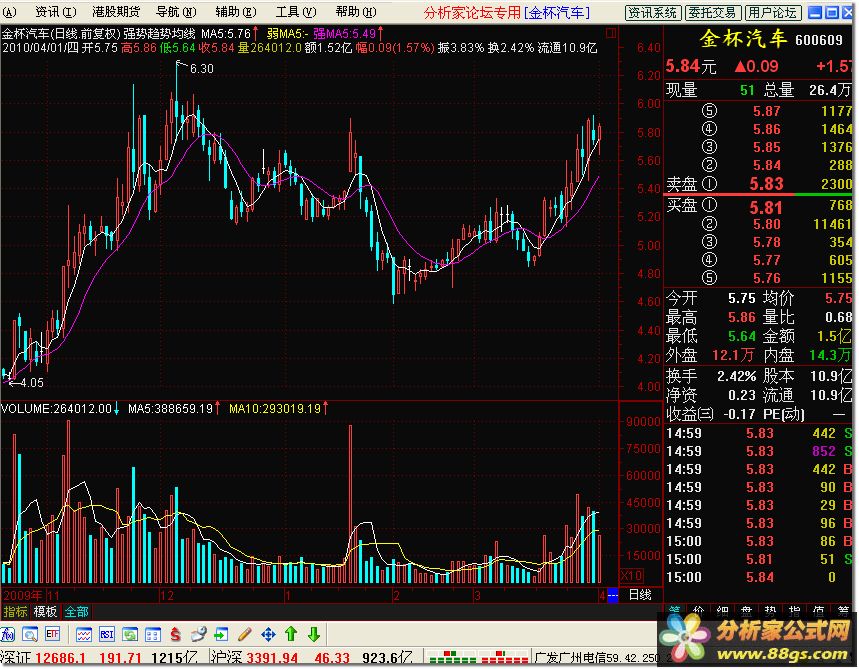Click the green arrow into window icon
The height and width of the screenshot is (669, 859).
(x=221, y=635)
